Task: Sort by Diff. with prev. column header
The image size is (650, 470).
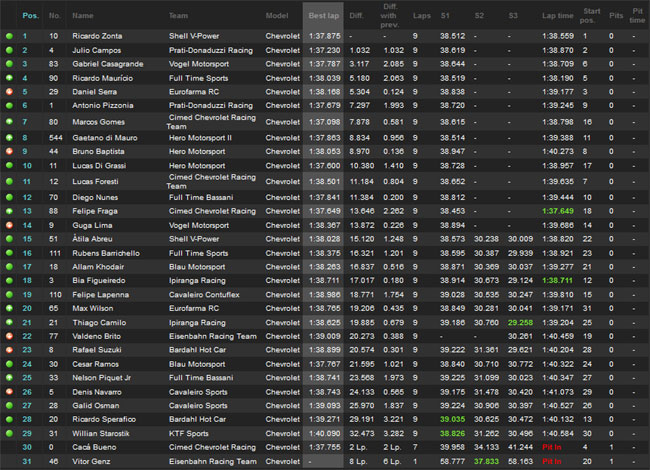Action: pyautogui.click(x=389, y=16)
